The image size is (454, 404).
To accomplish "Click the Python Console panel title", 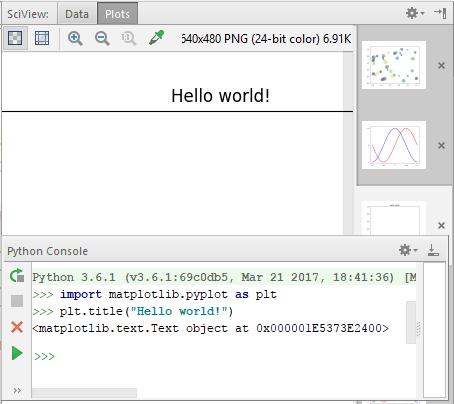I will click(48, 251).
